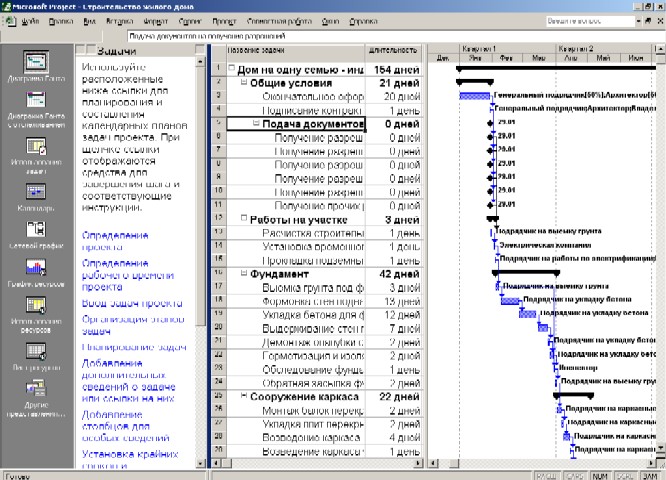Open the Использование задач view icon
This screenshot has width=666, height=480.
click(x=36, y=146)
